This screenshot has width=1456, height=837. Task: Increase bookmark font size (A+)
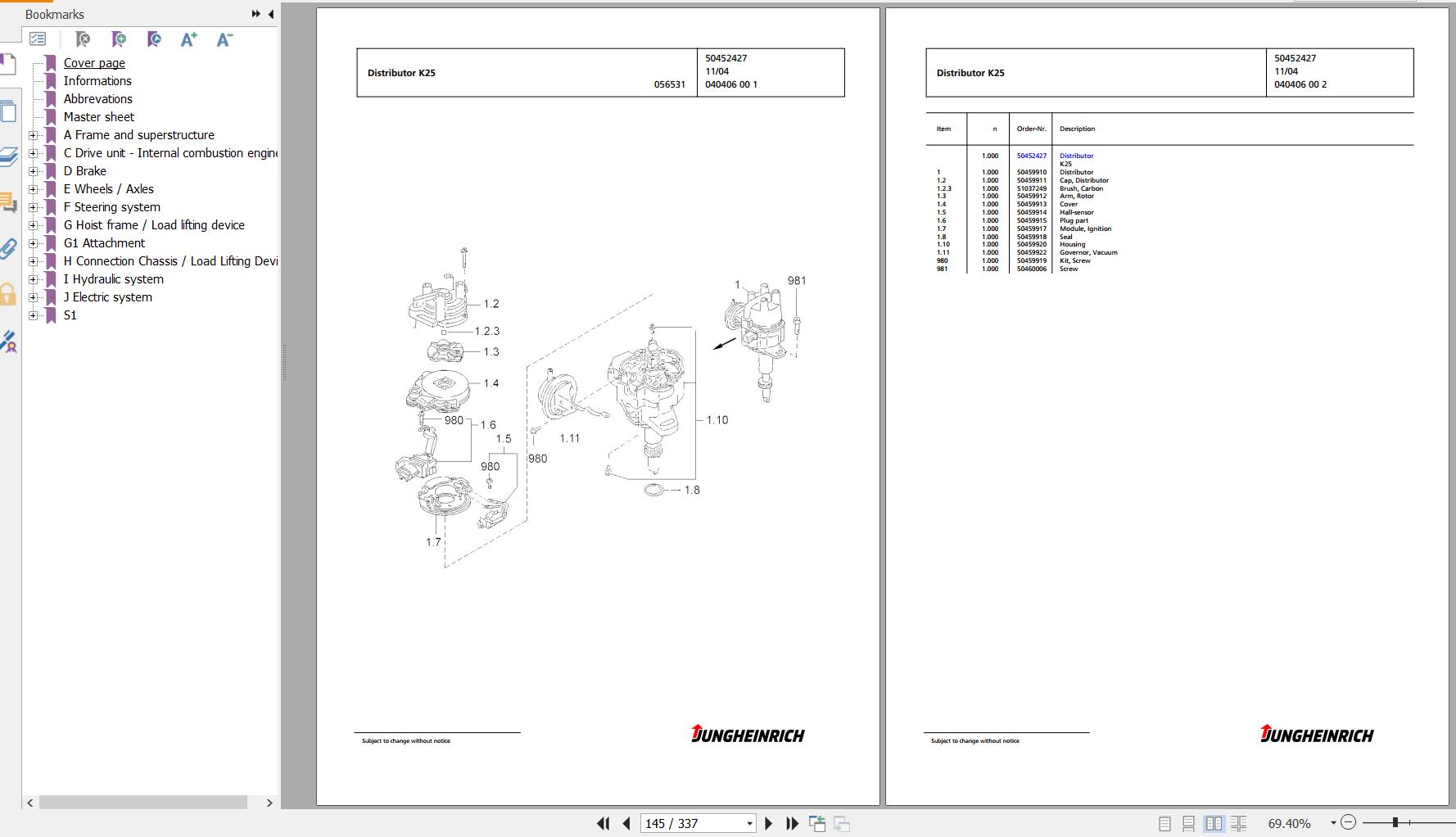click(x=188, y=38)
